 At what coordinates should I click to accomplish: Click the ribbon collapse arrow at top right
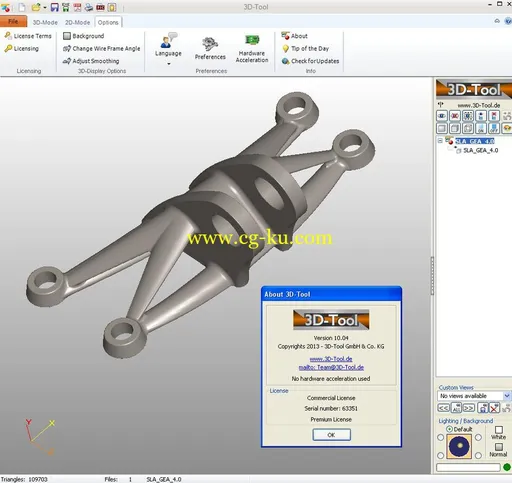tap(497, 21)
